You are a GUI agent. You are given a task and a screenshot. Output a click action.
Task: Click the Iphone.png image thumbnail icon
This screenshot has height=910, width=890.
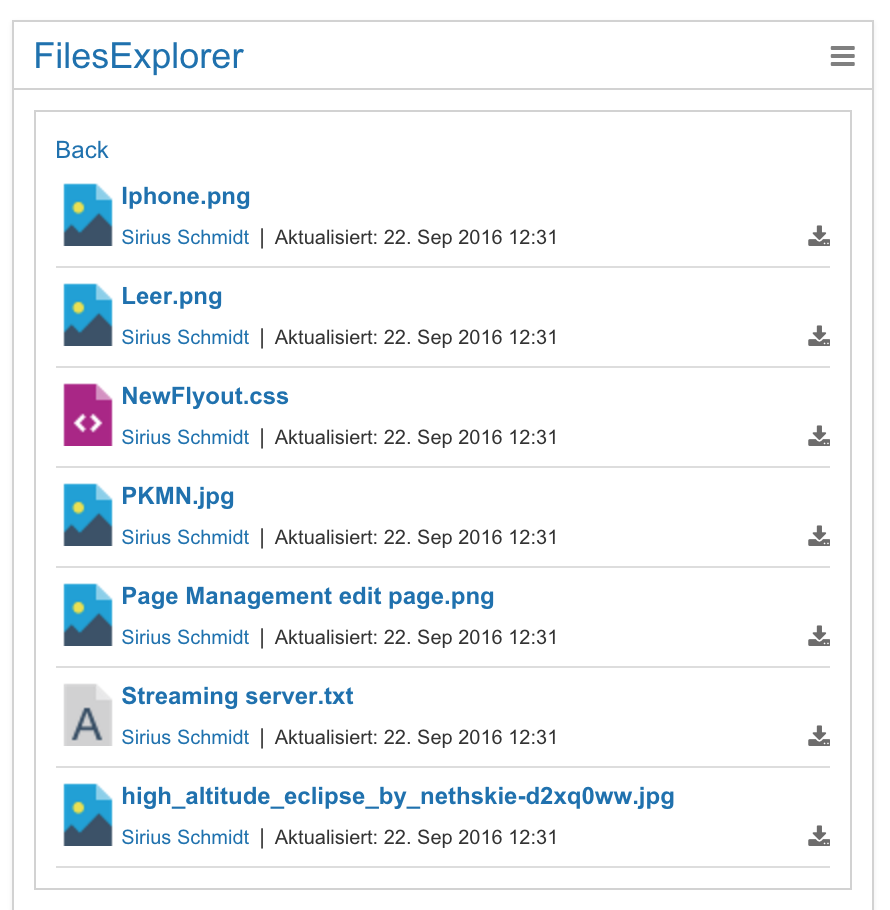pyautogui.click(x=87, y=215)
